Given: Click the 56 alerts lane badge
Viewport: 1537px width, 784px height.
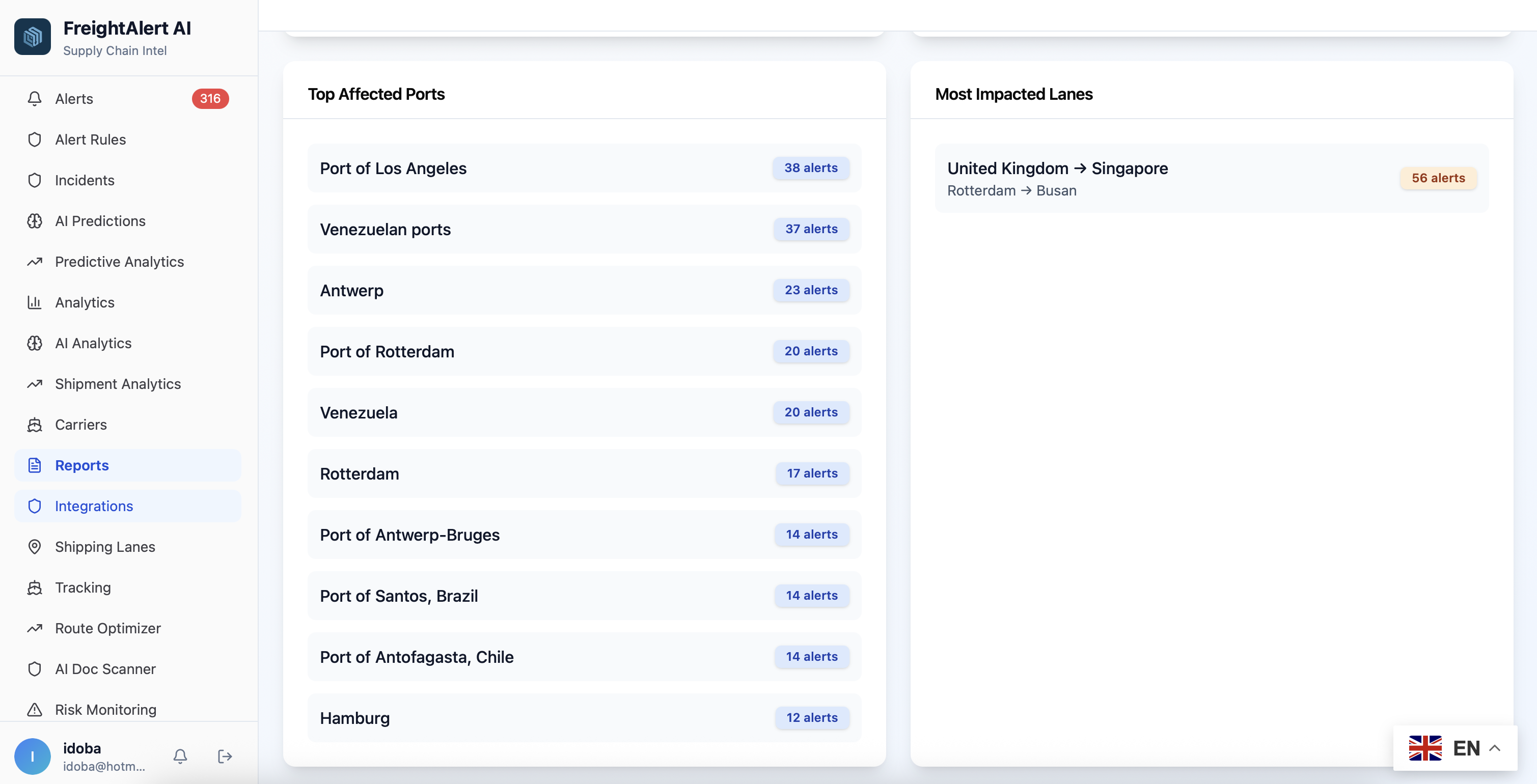Looking at the screenshot, I should click(x=1437, y=178).
